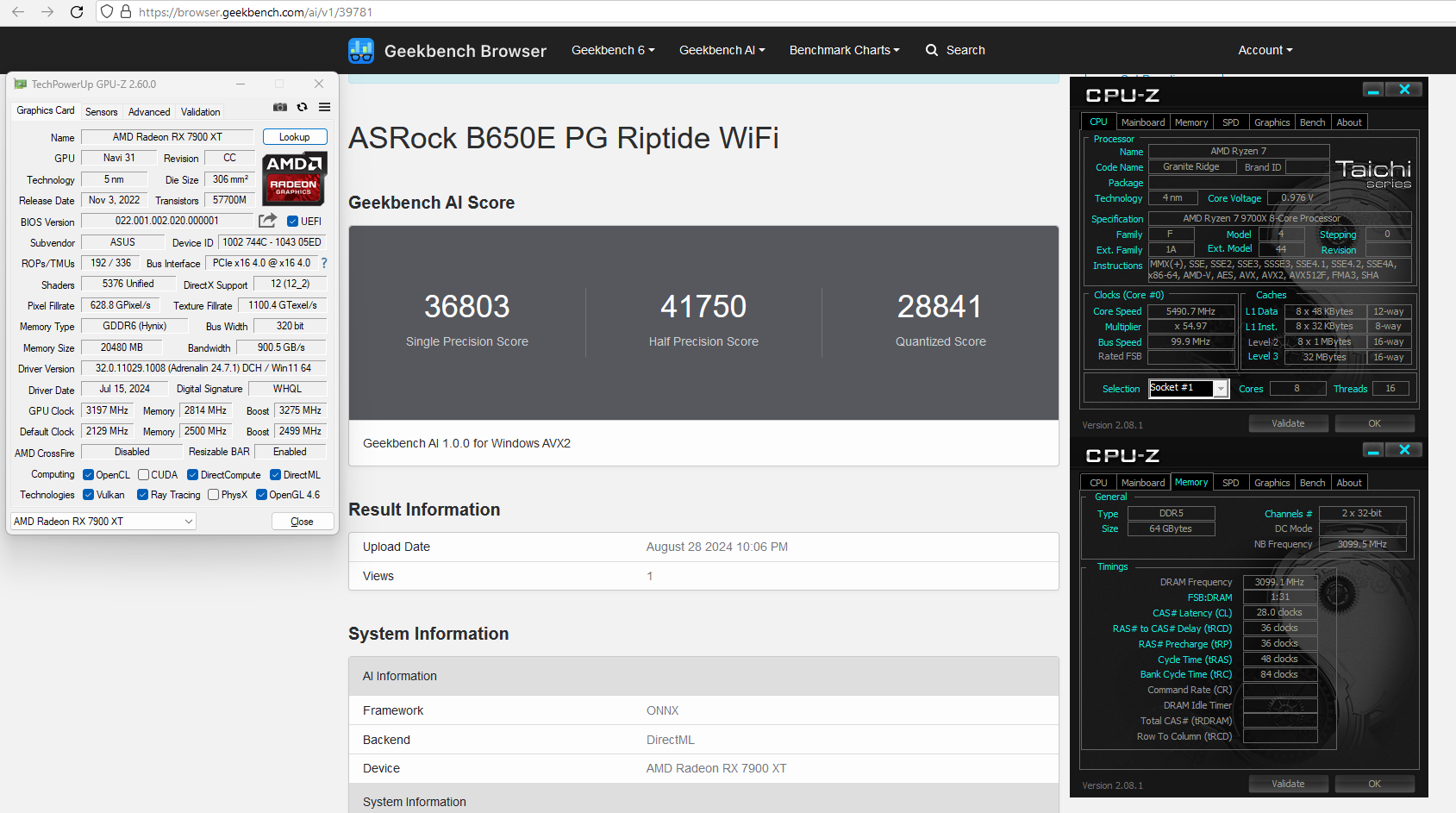Go back with the browser back arrow
This screenshot has height=813, width=1456.
pos(18,12)
